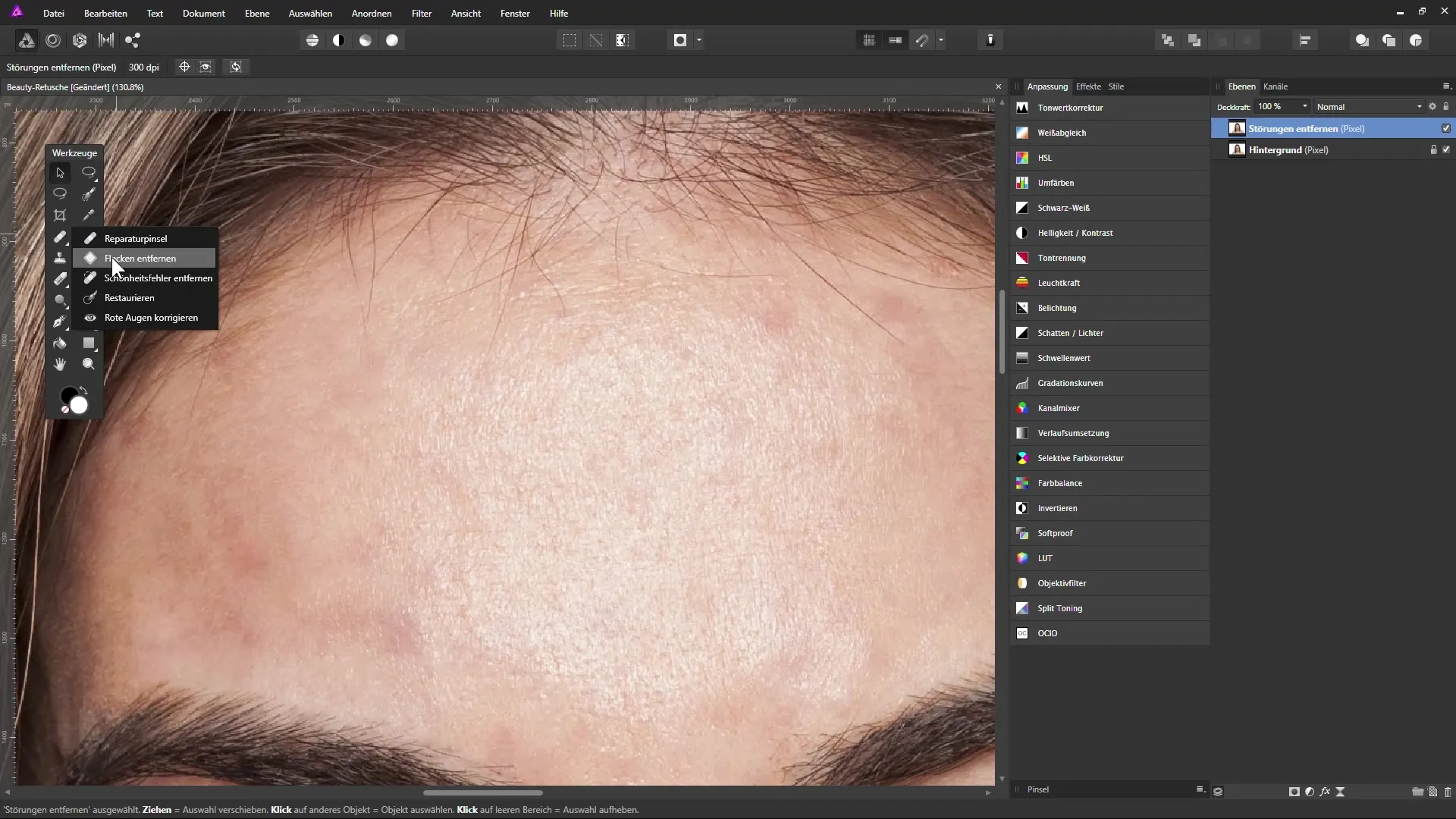
Task: Open the Ebenen panel options menu
Action: pyautogui.click(x=1446, y=86)
